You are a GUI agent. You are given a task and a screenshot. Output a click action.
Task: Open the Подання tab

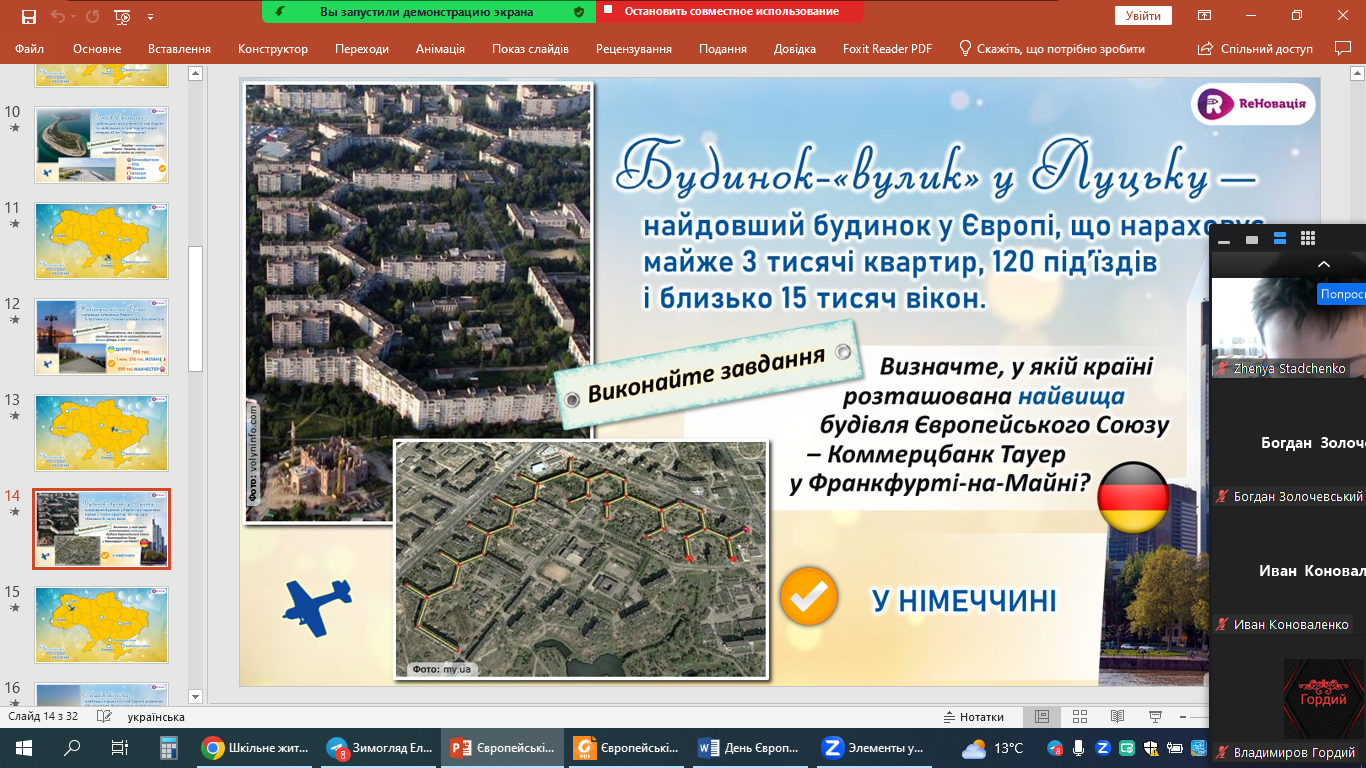click(723, 48)
